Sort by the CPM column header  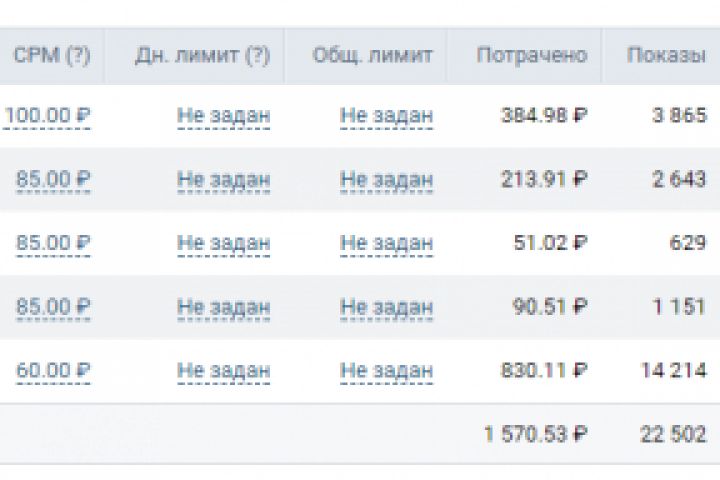[x=51, y=55]
